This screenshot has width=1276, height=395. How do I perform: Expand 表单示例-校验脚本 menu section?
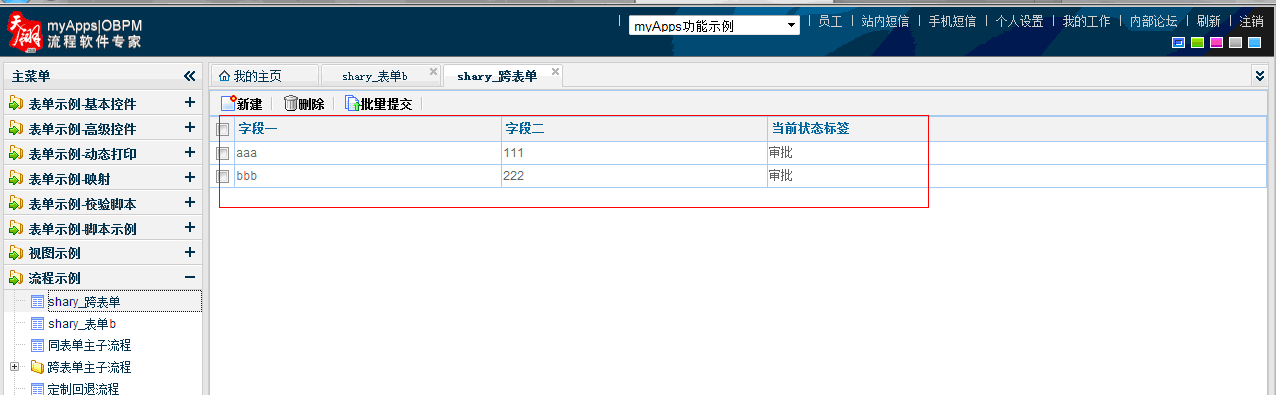click(x=189, y=203)
